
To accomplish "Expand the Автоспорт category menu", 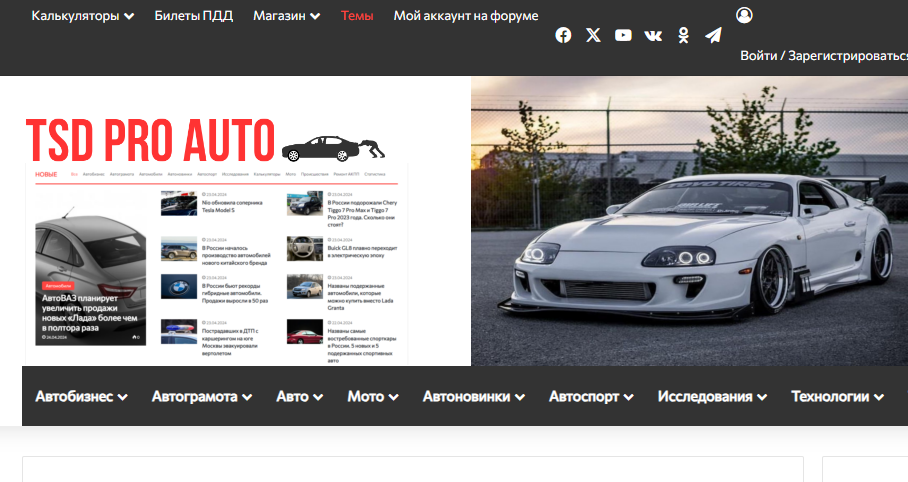I will [x=591, y=397].
